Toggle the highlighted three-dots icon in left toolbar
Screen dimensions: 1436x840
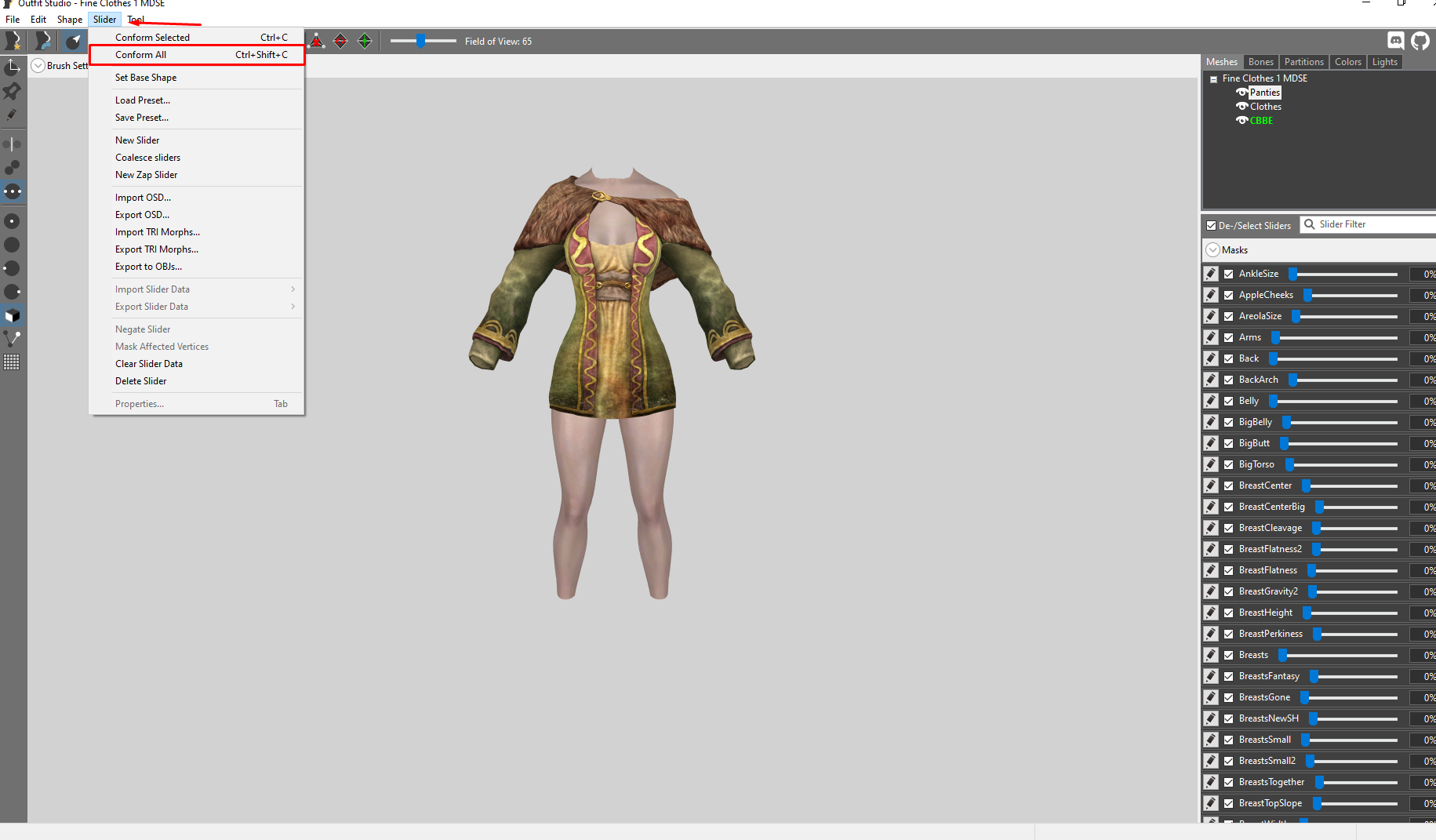13,191
